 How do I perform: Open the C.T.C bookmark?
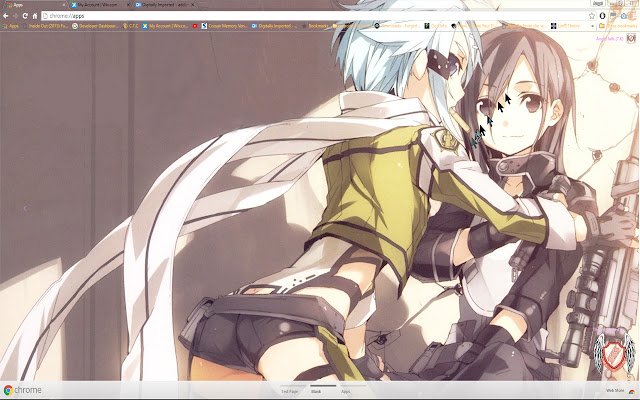point(131,26)
